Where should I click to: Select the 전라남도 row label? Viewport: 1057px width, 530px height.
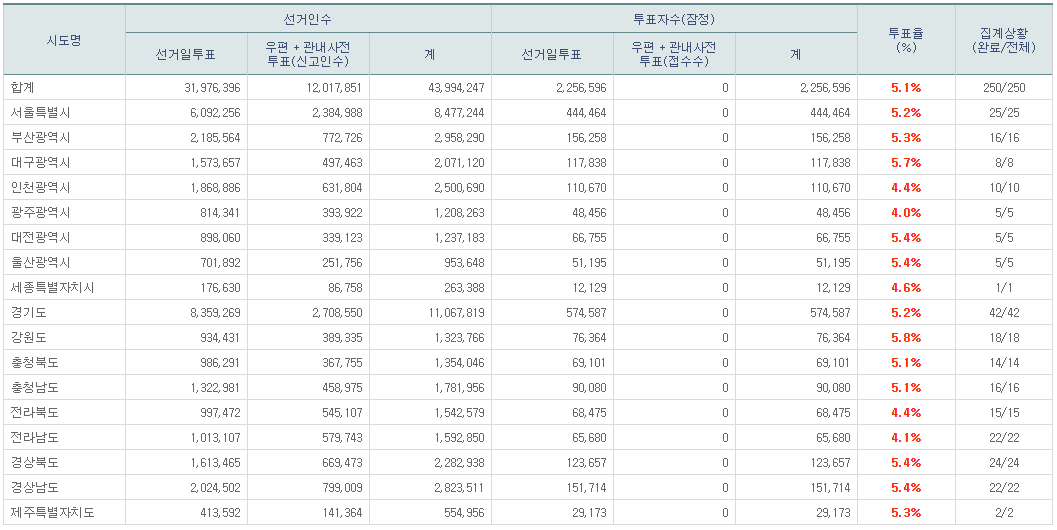click(34, 438)
